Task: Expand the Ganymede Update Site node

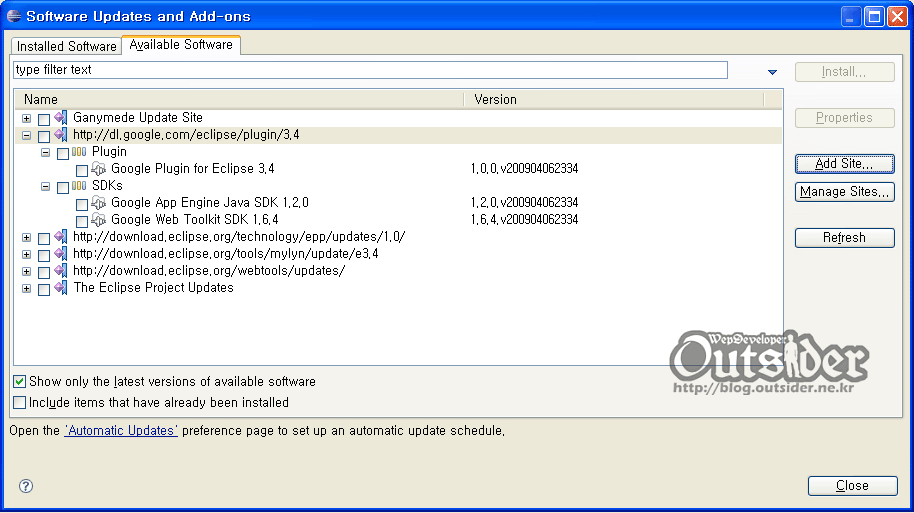Action: pyautogui.click(x=26, y=118)
